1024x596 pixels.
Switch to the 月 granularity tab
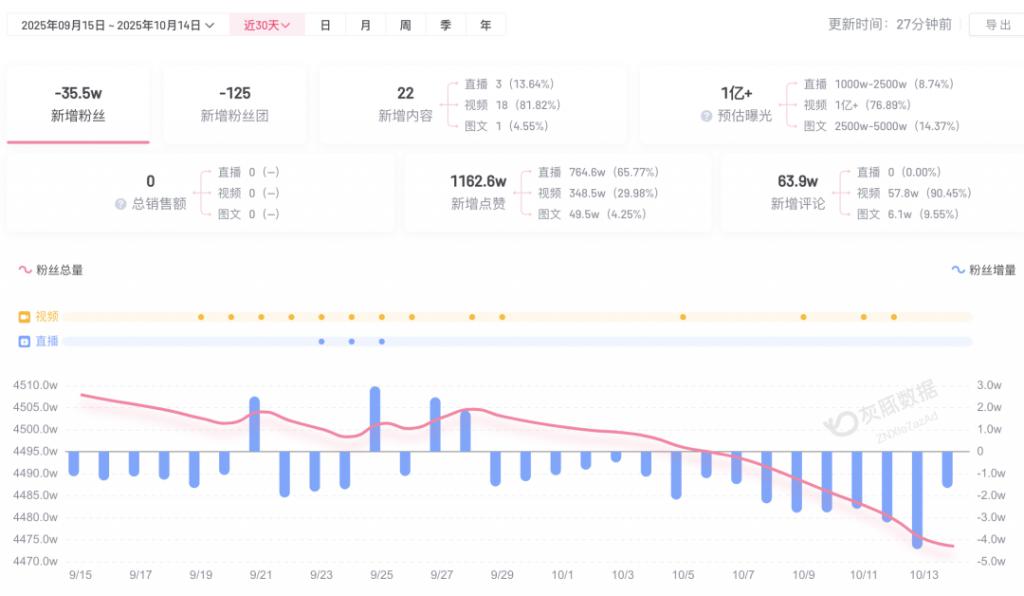click(365, 25)
